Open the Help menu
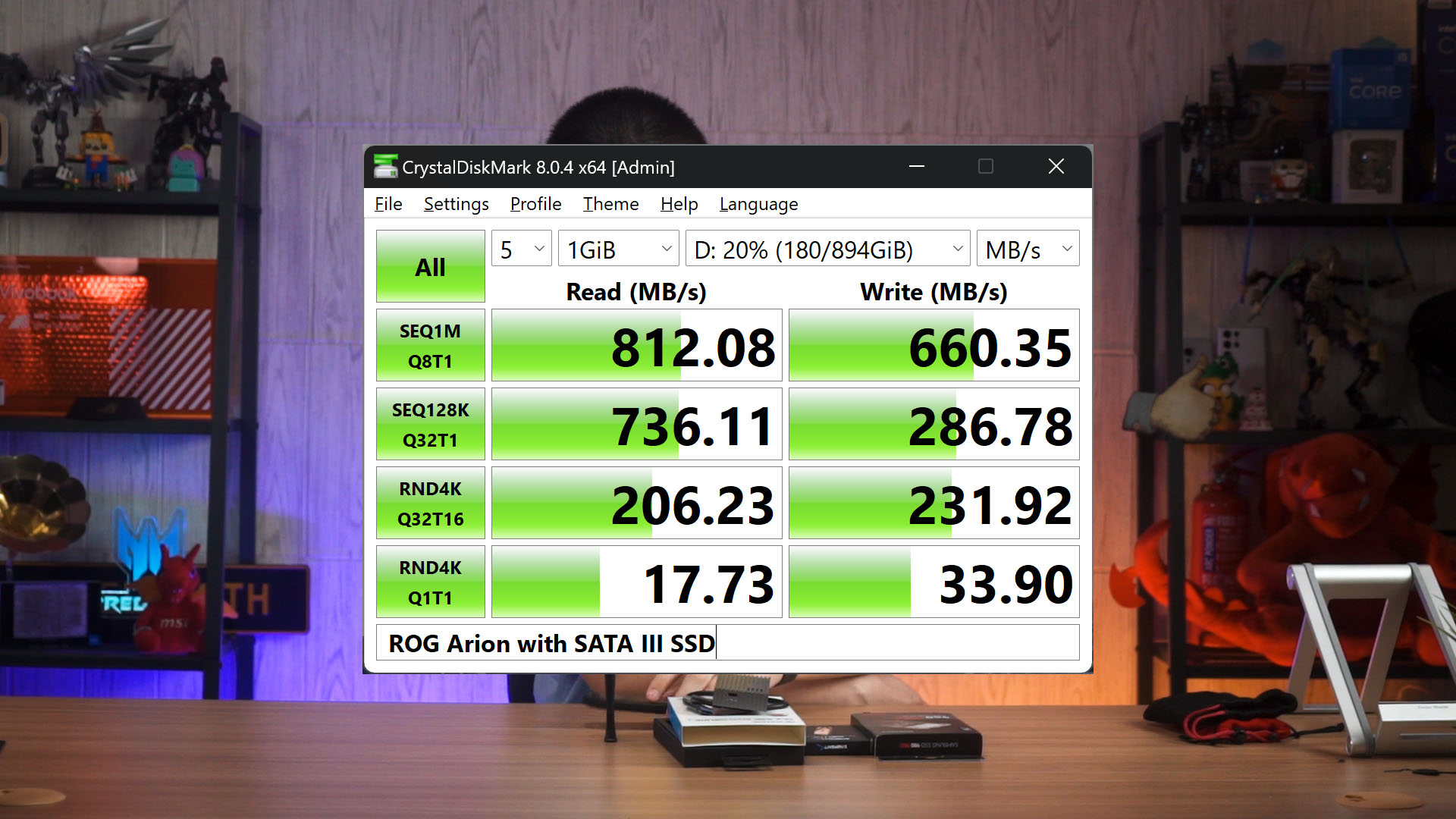The width and height of the screenshot is (1456, 819). pyautogui.click(x=679, y=204)
